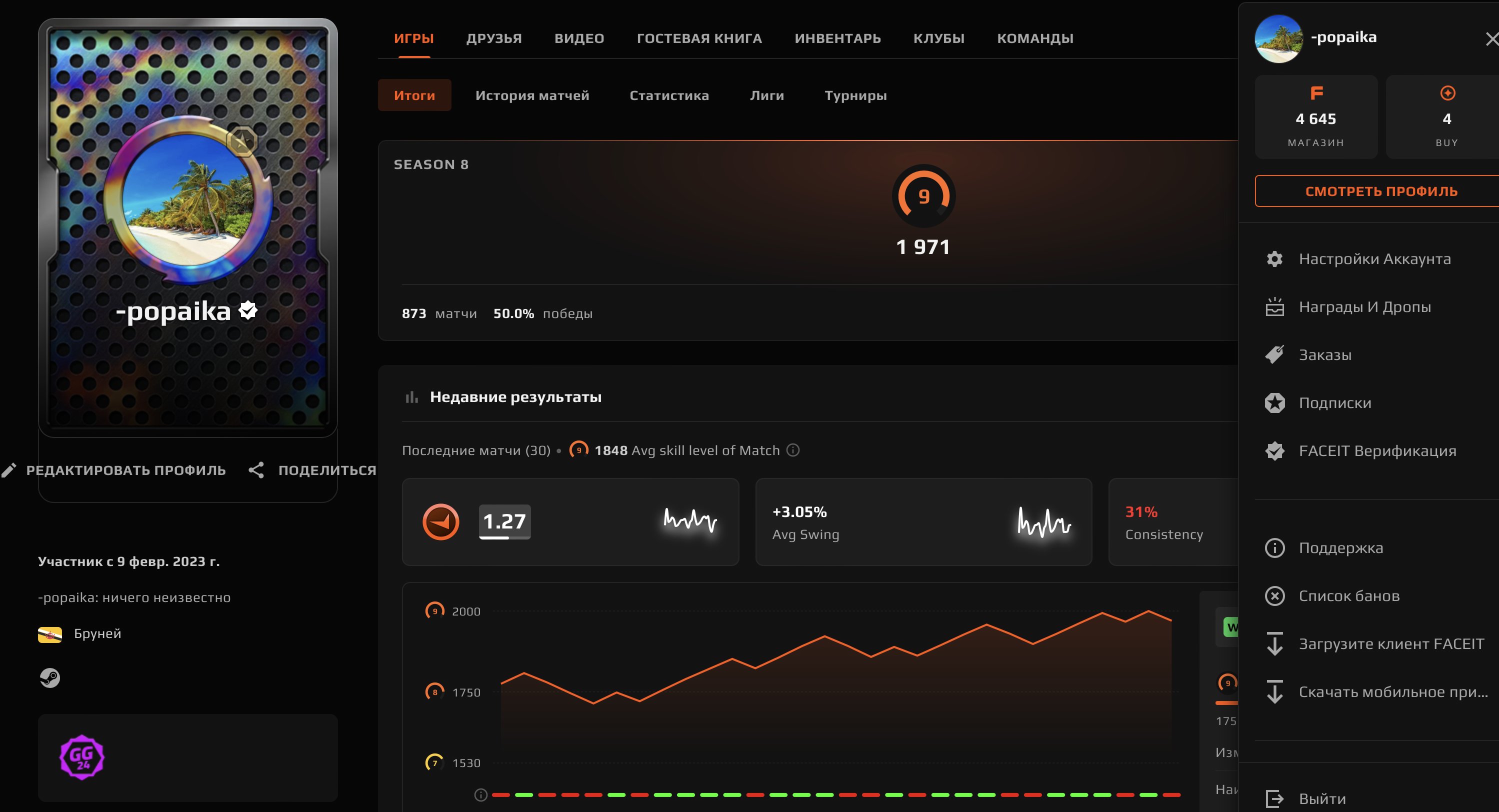1499x812 pixels.
Task: Click level 7 icon at 1530 on chart
Action: (434, 762)
